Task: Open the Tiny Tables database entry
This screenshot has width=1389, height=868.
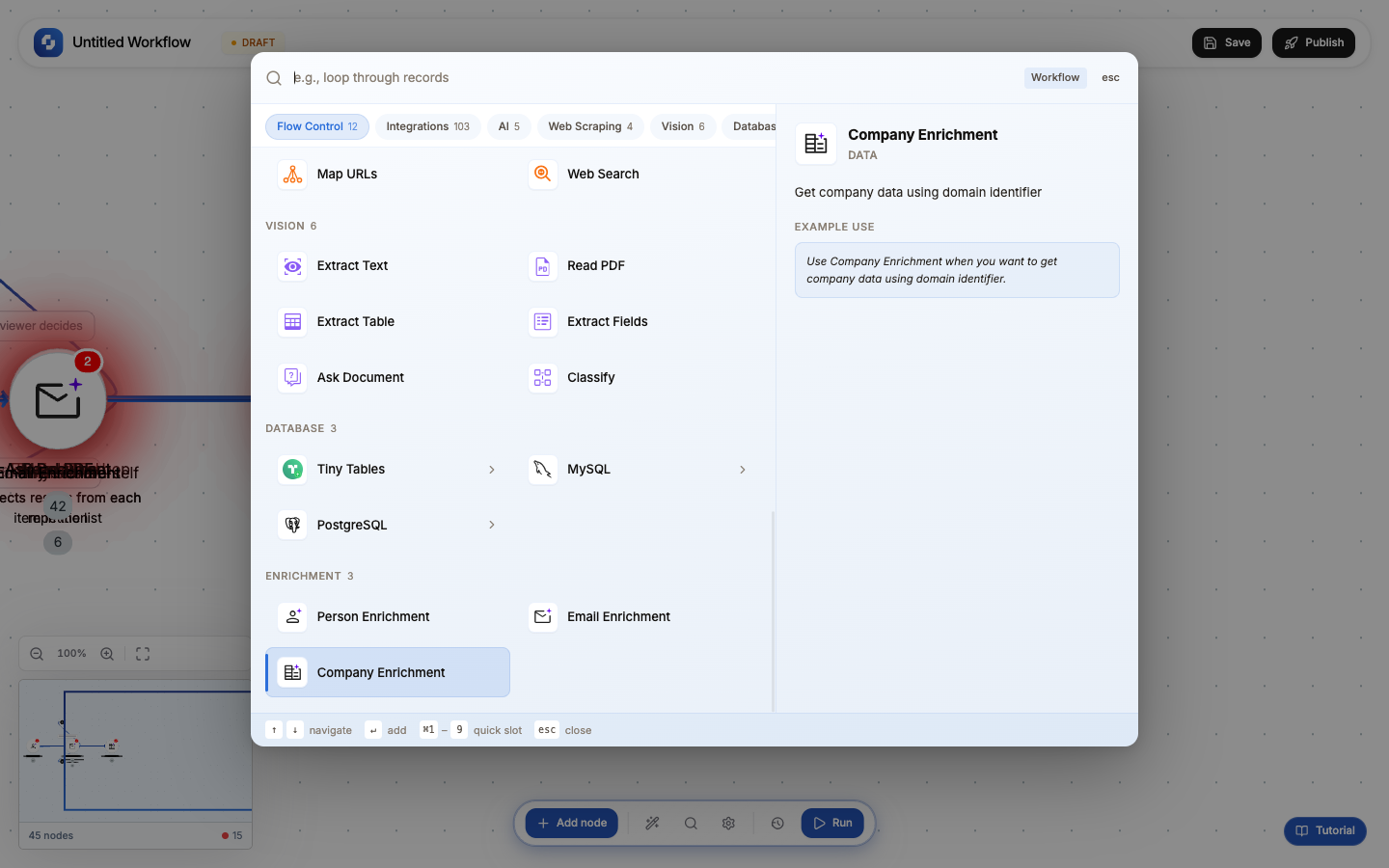Action: coord(388,470)
